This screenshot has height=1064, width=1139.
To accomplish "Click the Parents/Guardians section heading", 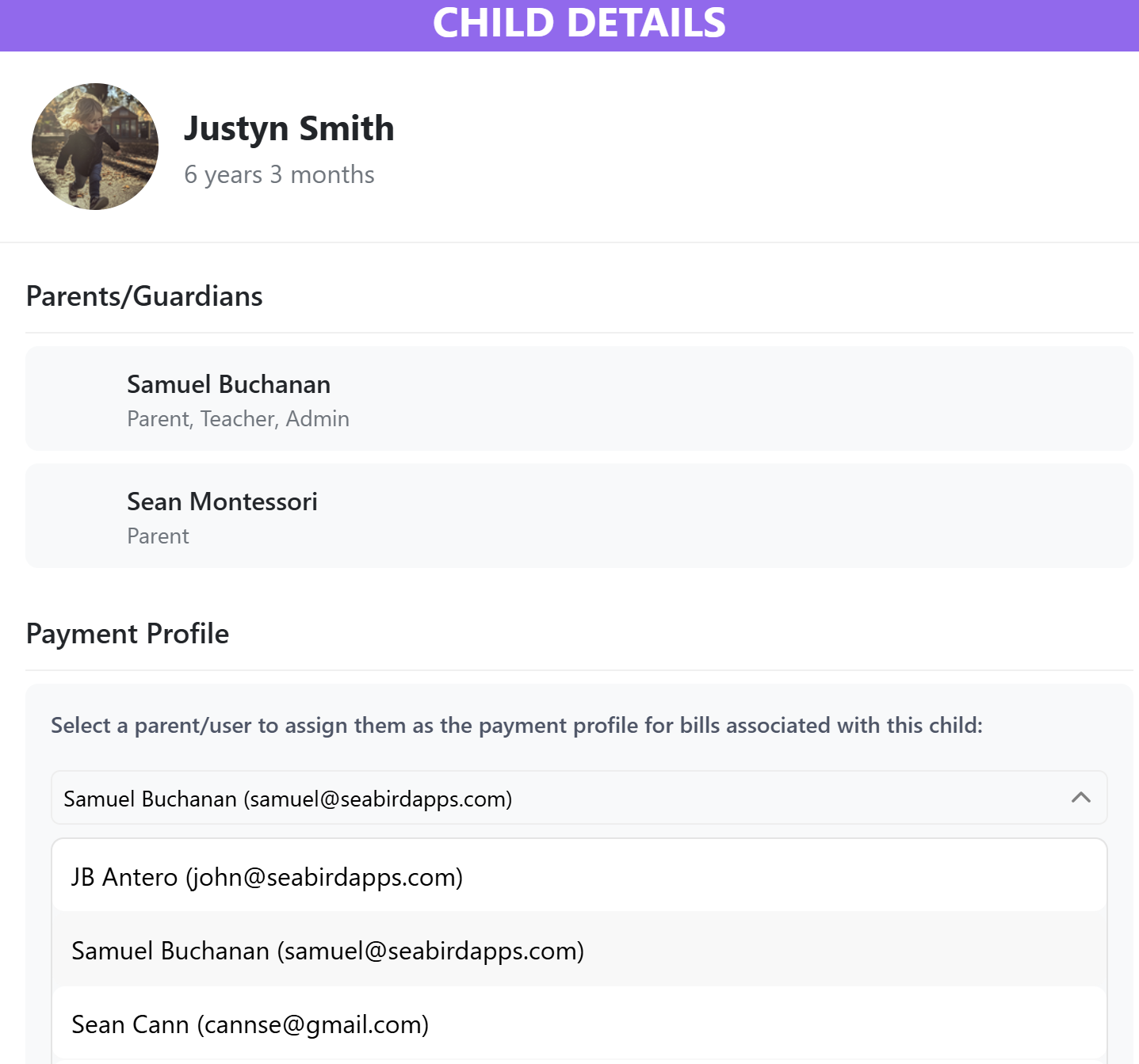I will click(x=144, y=296).
